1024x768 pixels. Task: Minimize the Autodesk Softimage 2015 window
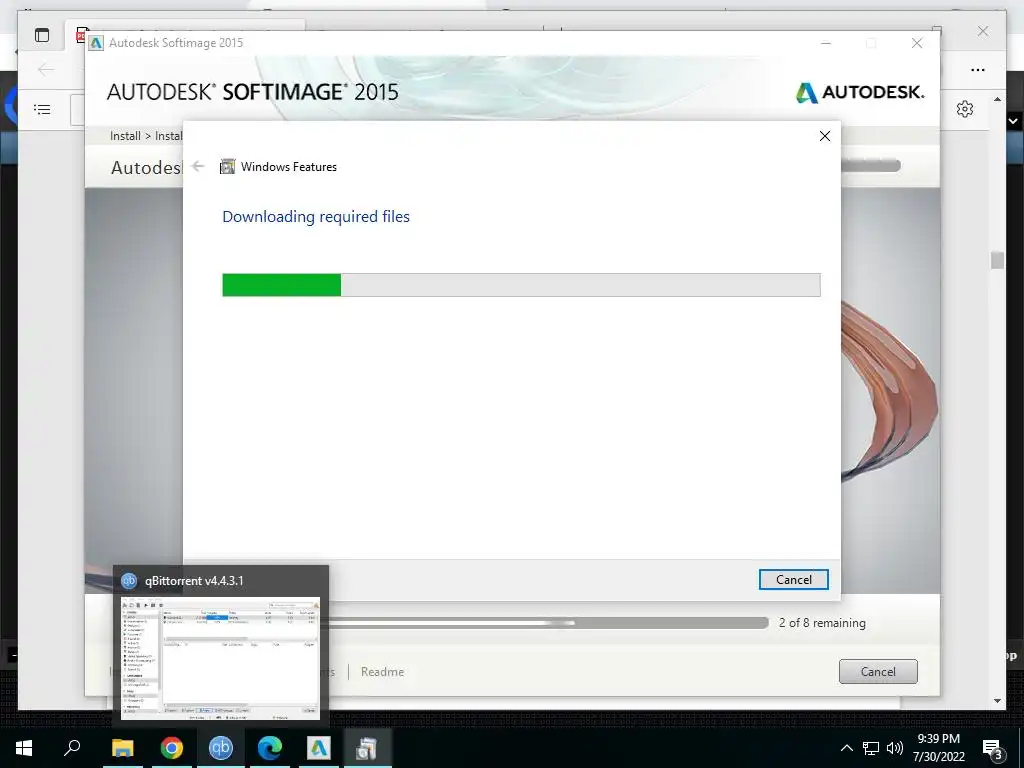tap(825, 43)
